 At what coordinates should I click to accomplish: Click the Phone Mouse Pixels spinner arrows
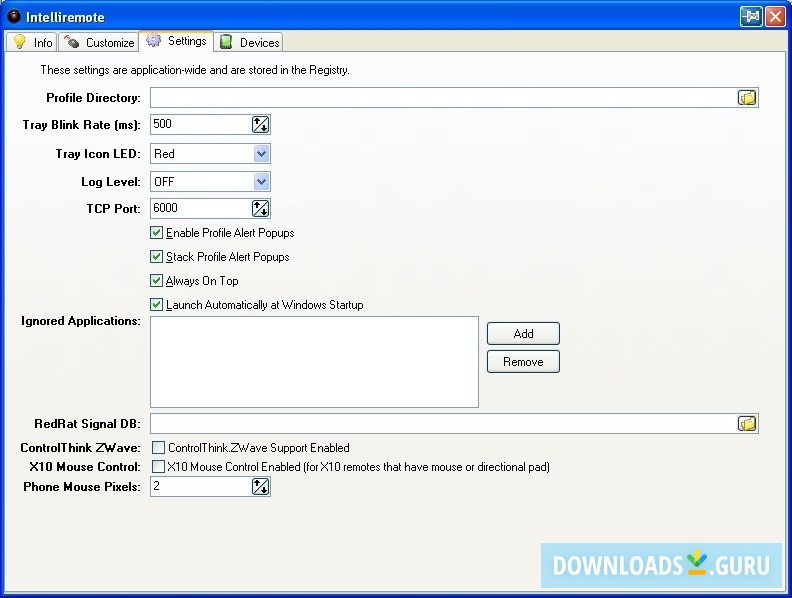coord(261,486)
